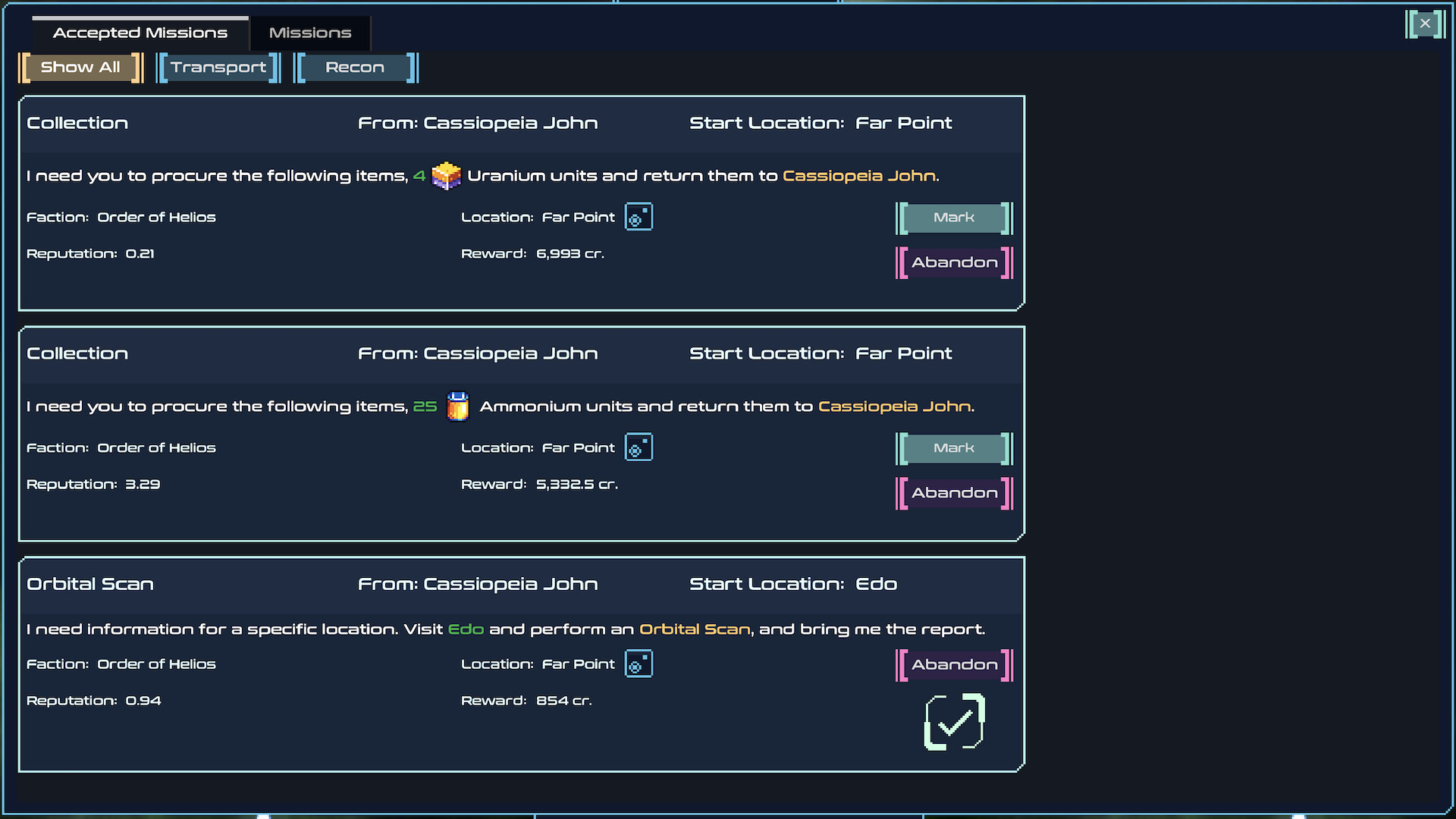
Task: Abandon the Uranium collection mission
Action: (953, 262)
